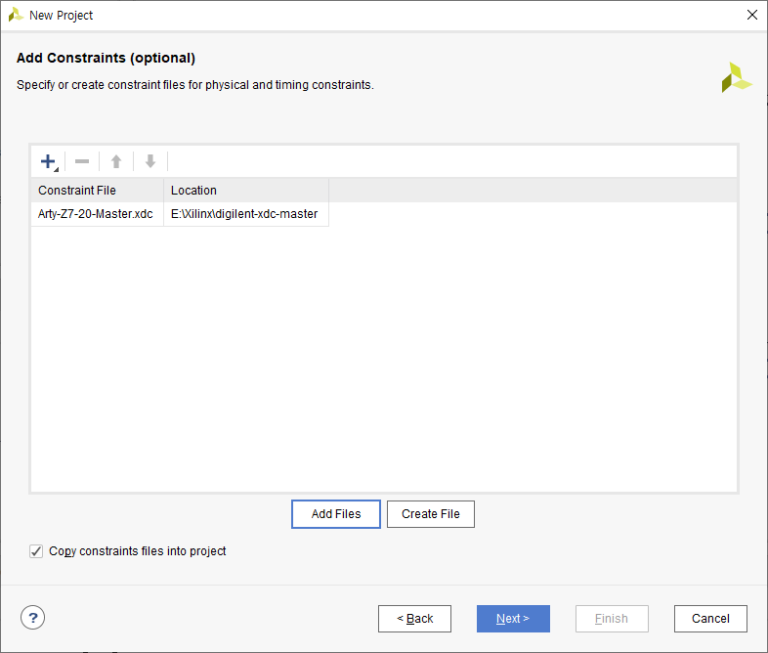Click the Finish button
Viewport: 768px width, 653px height.
(x=612, y=619)
